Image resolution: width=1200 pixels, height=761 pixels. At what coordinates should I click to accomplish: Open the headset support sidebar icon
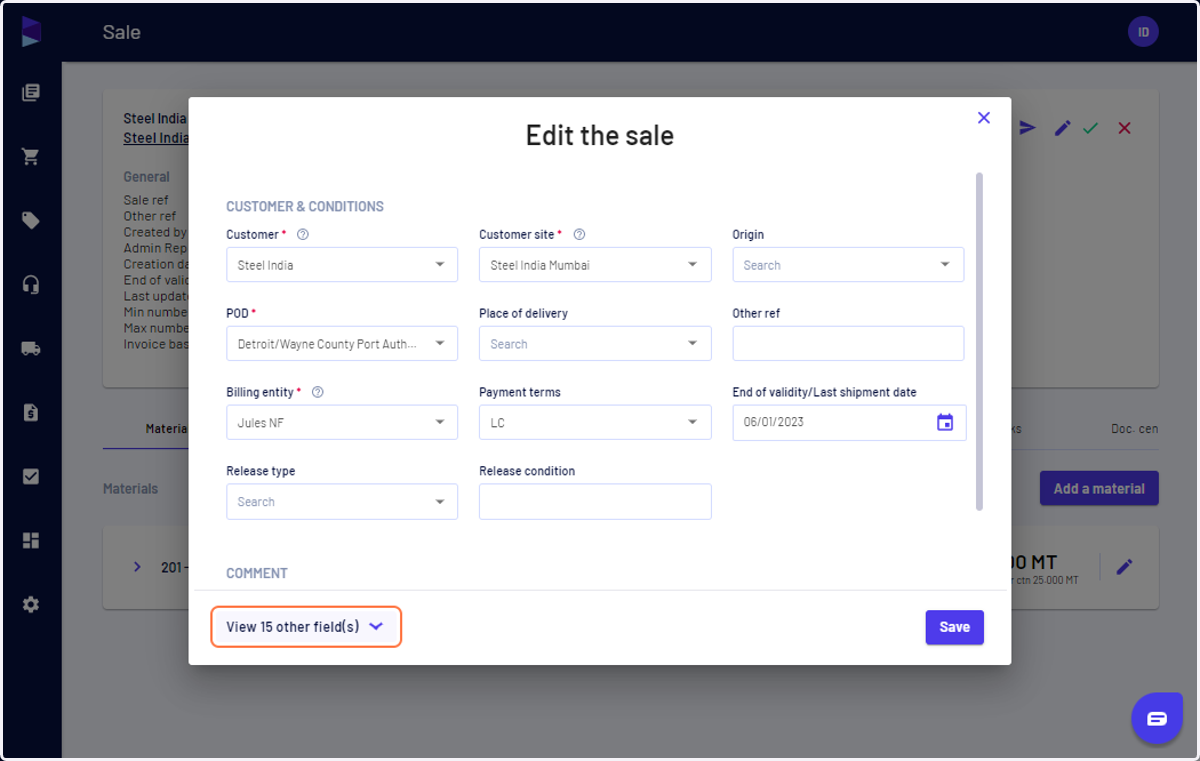[x=31, y=285]
